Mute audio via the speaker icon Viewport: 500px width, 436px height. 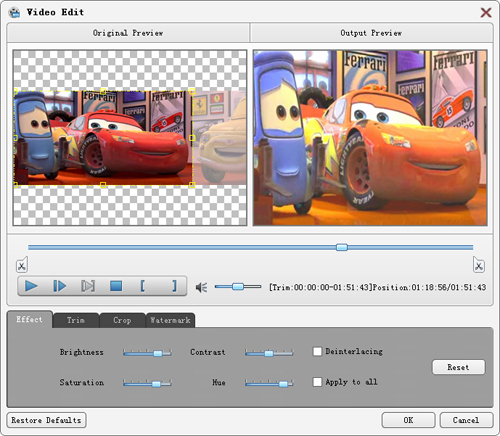[201, 287]
